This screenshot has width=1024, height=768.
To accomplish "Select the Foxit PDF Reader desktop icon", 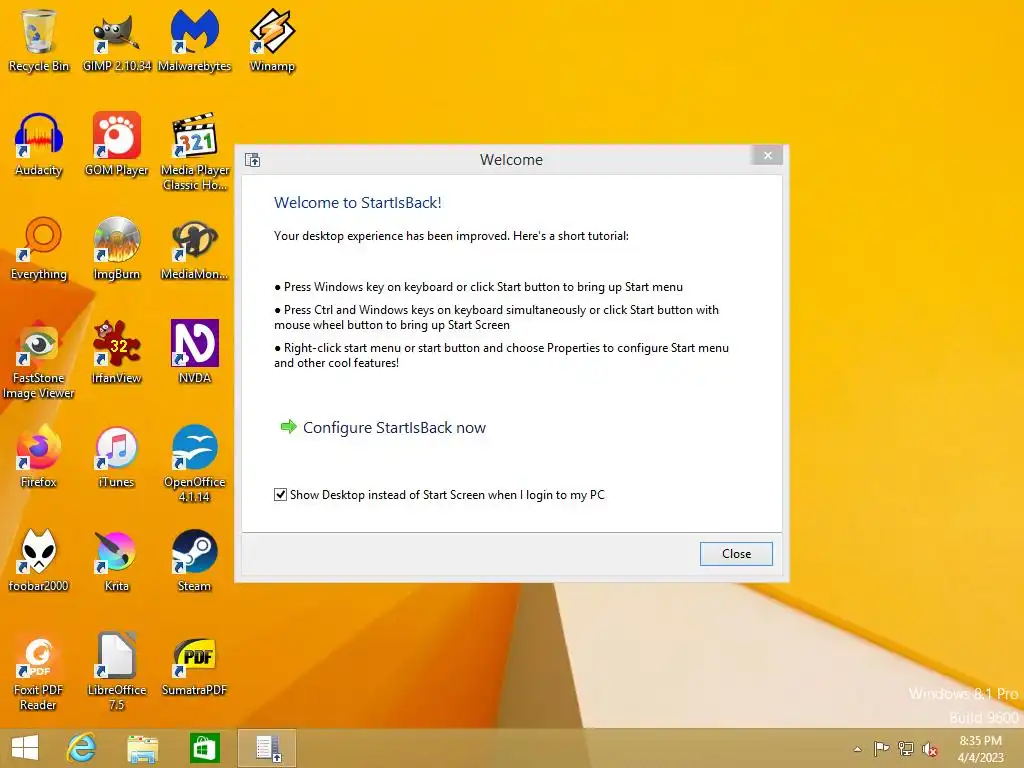I will point(39,671).
